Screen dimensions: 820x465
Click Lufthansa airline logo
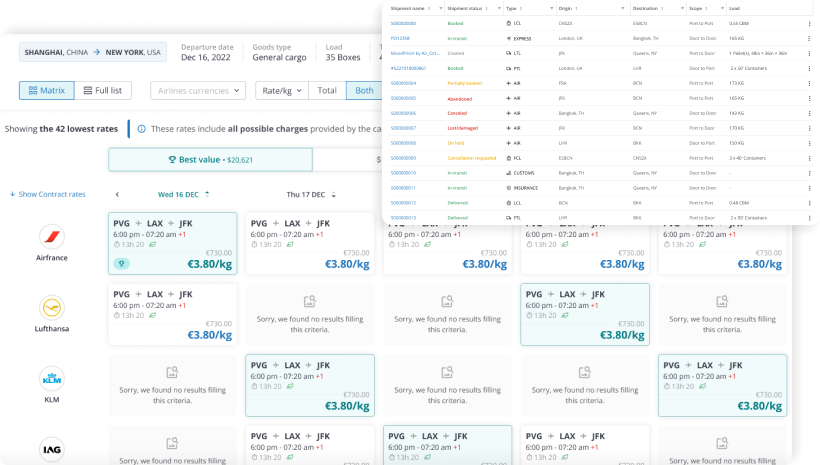tap(52, 308)
